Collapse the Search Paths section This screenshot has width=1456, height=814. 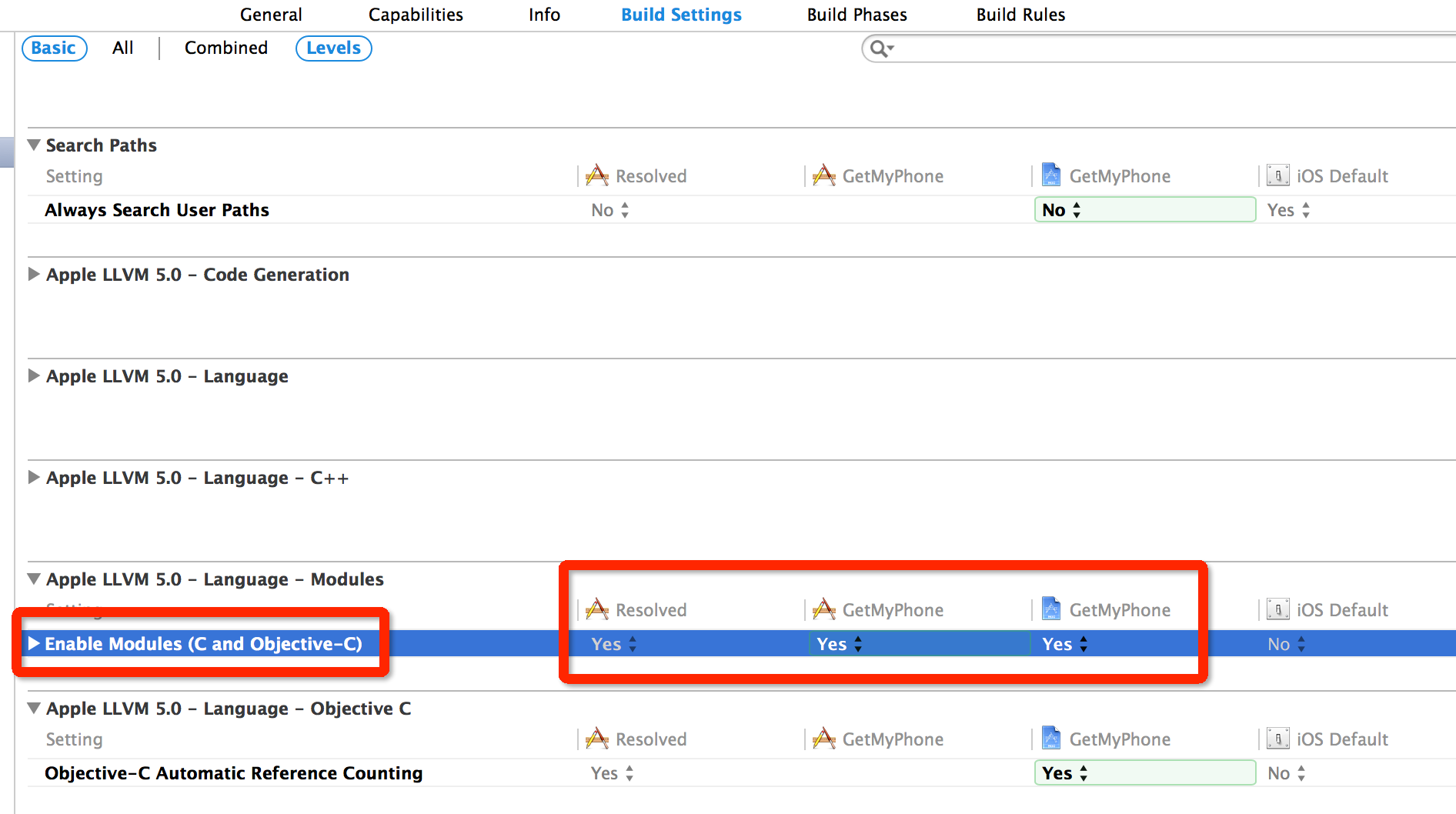[x=34, y=145]
